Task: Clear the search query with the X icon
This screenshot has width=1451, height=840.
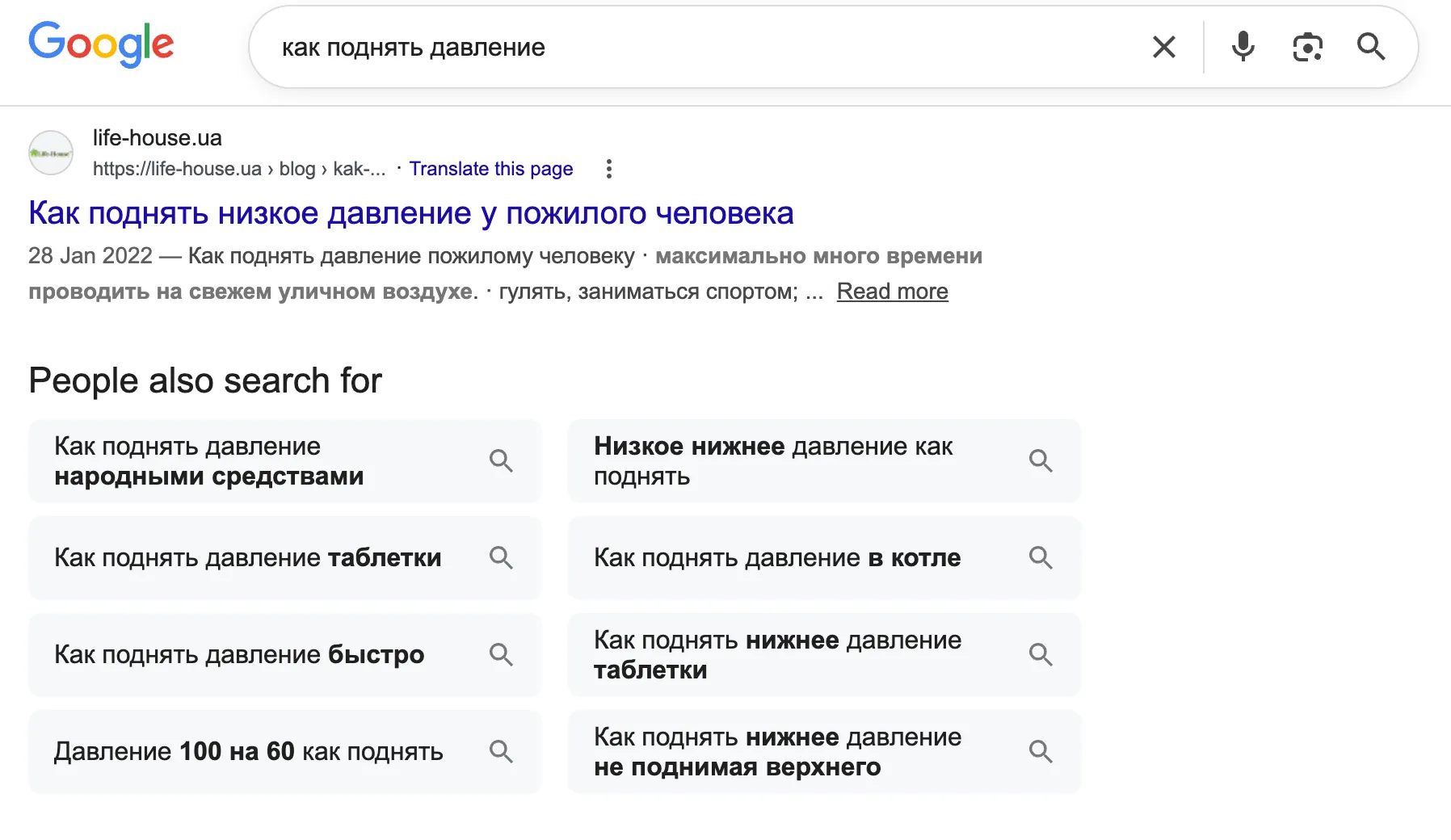Action: (x=1163, y=47)
